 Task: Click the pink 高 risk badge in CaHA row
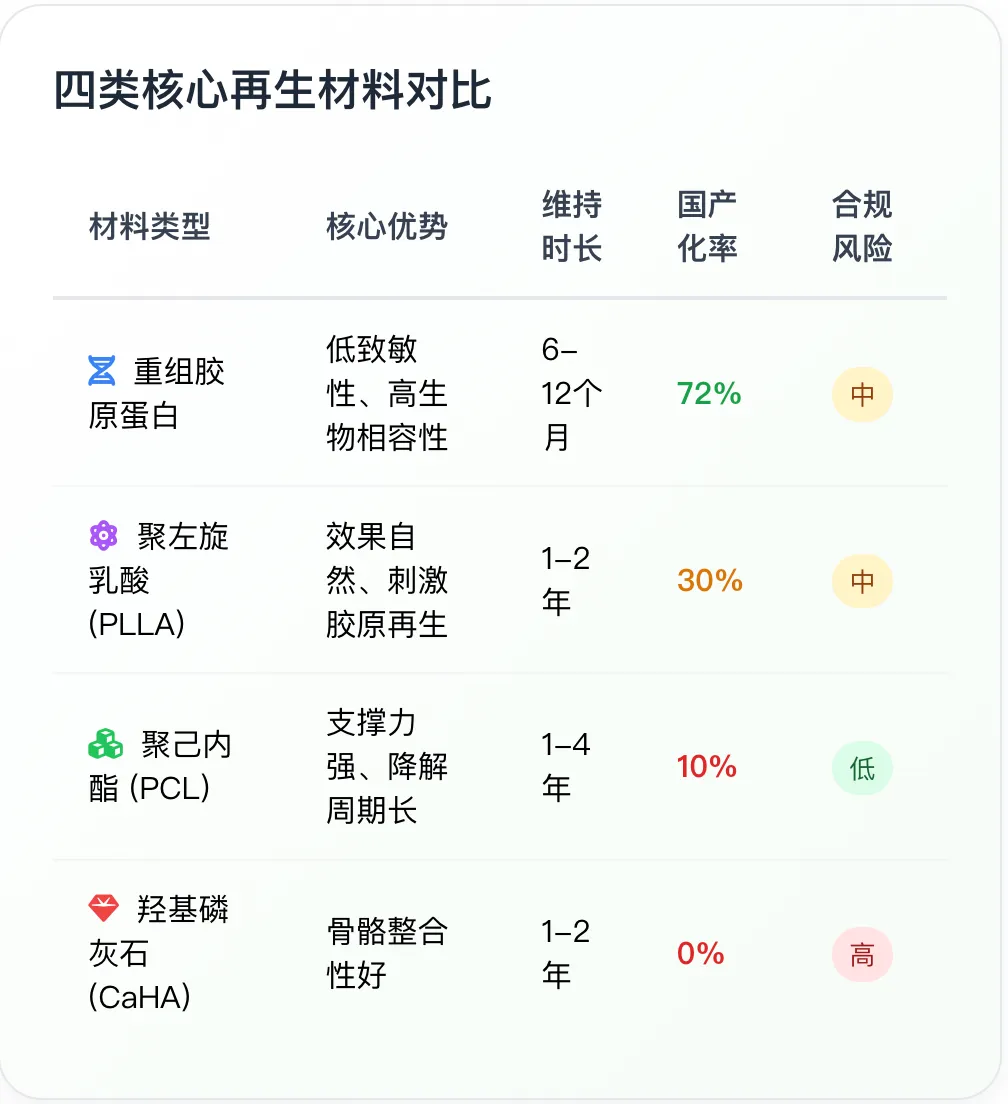point(862,955)
